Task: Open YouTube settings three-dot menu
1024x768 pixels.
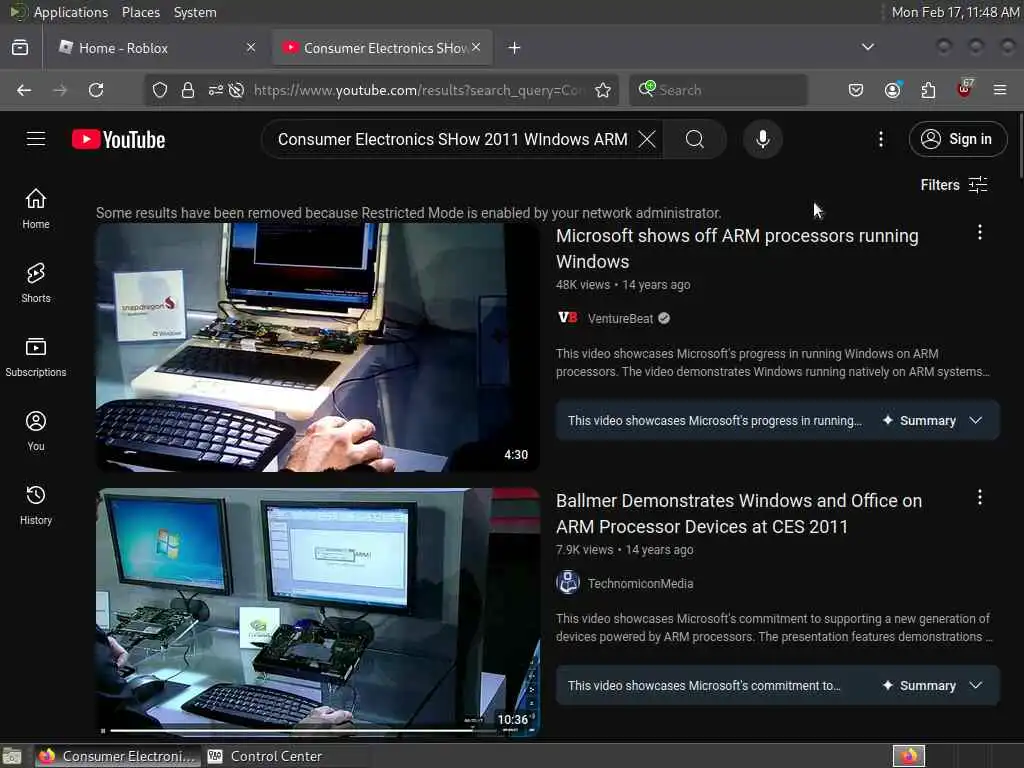Action: (x=880, y=139)
